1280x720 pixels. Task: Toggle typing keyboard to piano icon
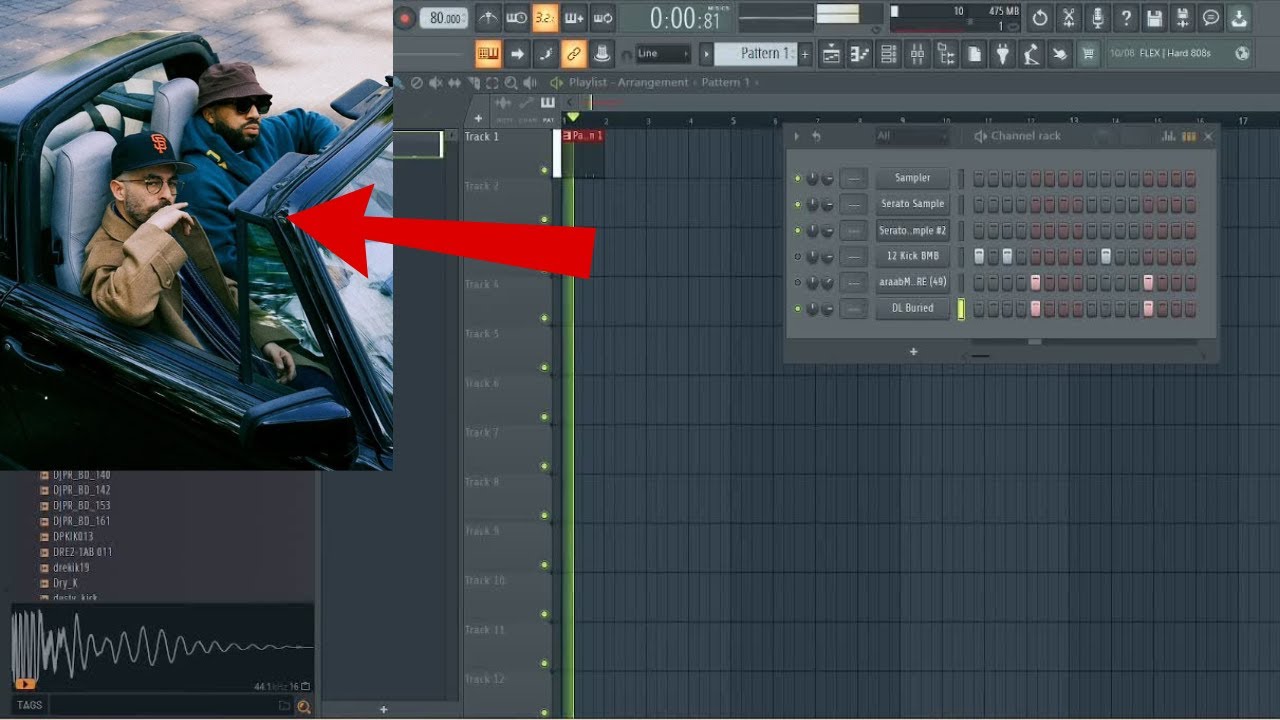488,54
